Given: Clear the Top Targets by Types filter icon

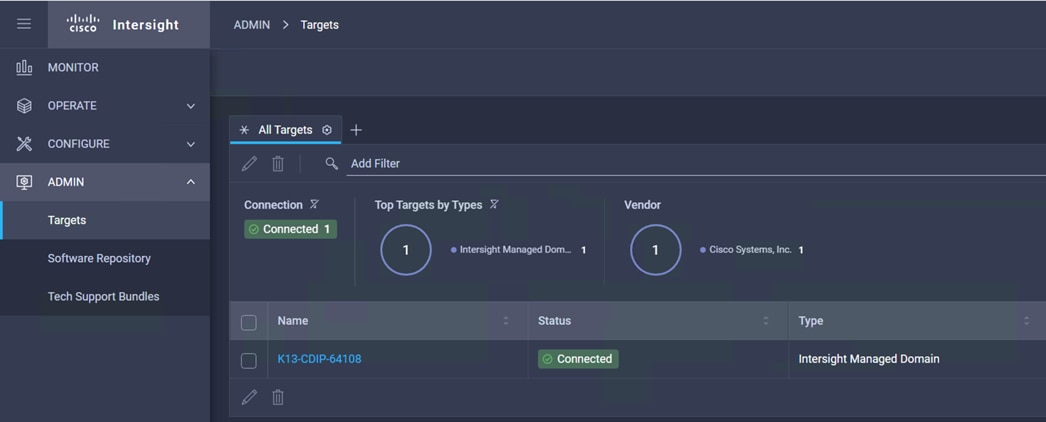Looking at the screenshot, I should [x=494, y=205].
